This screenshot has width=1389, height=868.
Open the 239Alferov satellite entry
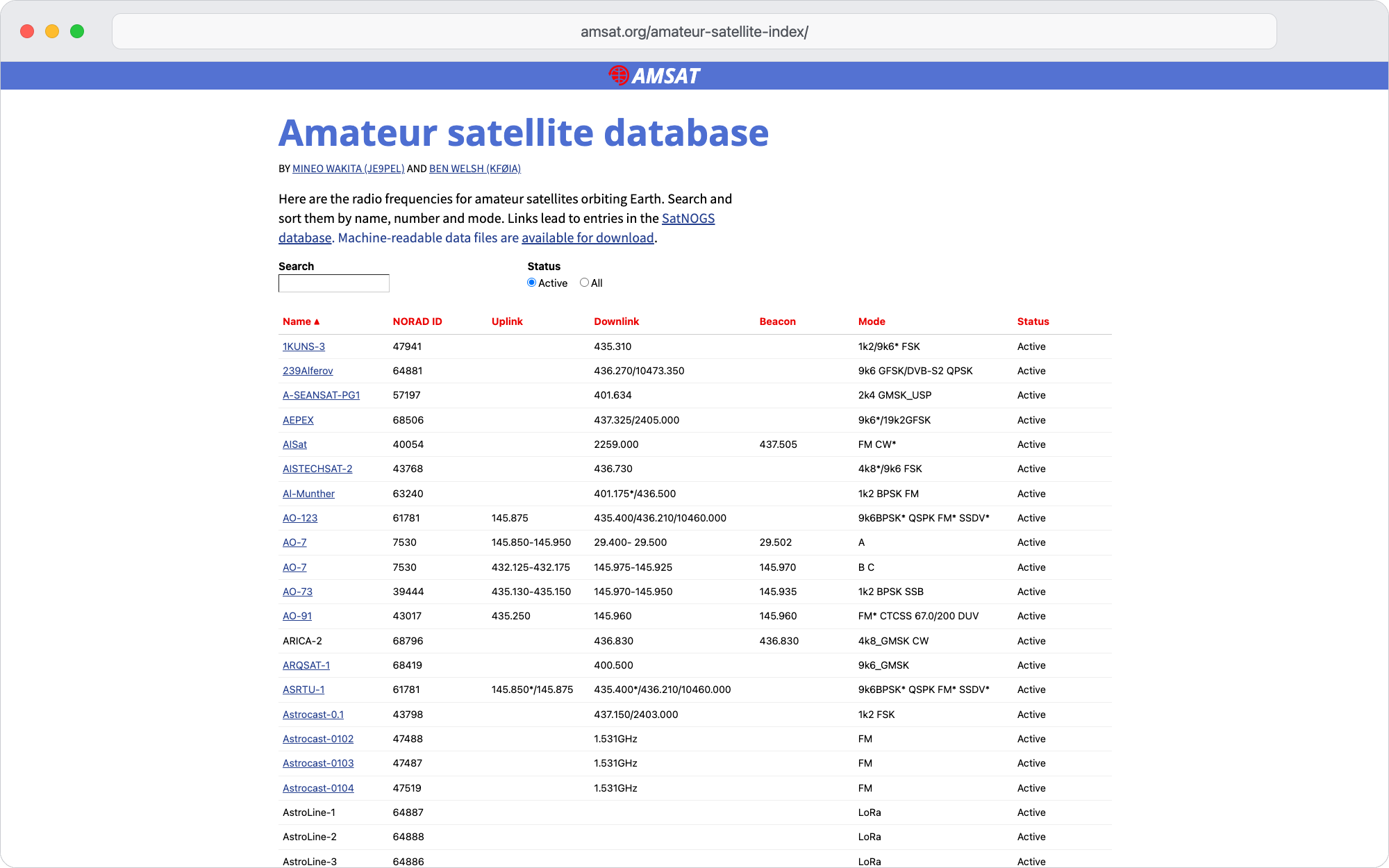tap(308, 371)
